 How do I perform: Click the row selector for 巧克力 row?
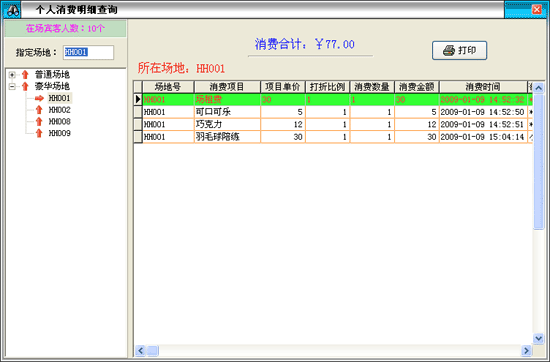click(138, 125)
